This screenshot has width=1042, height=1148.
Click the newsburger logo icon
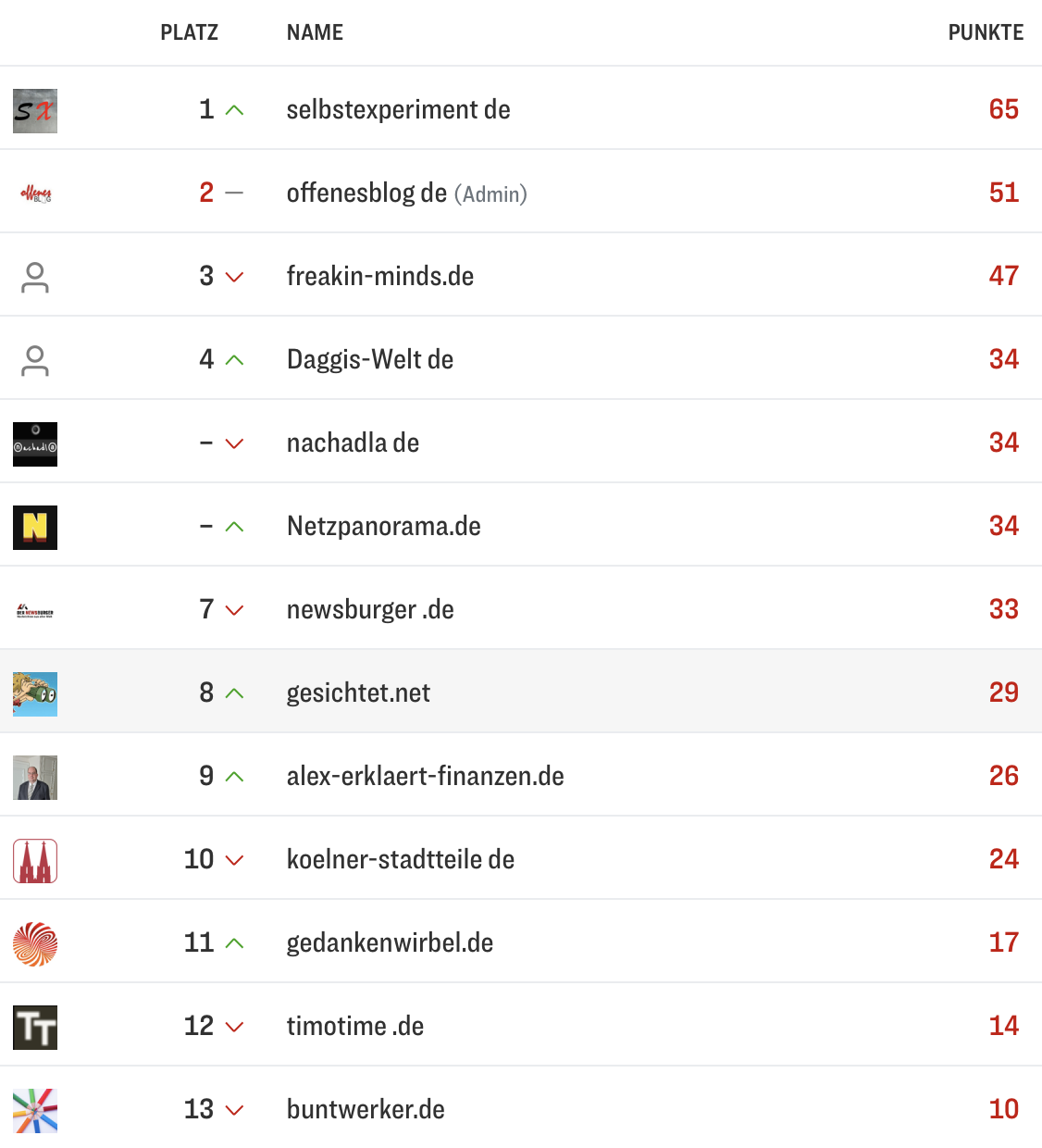[35, 611]
